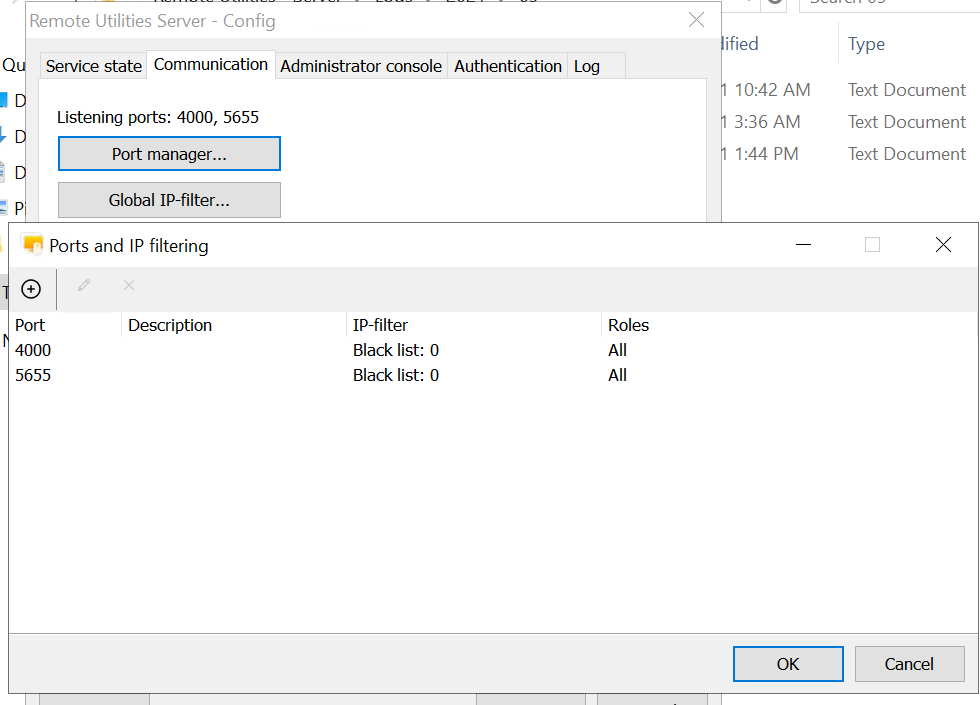Click the Ports and IP filtering window icon
This screenshot has height=705, width=980.
33,245
